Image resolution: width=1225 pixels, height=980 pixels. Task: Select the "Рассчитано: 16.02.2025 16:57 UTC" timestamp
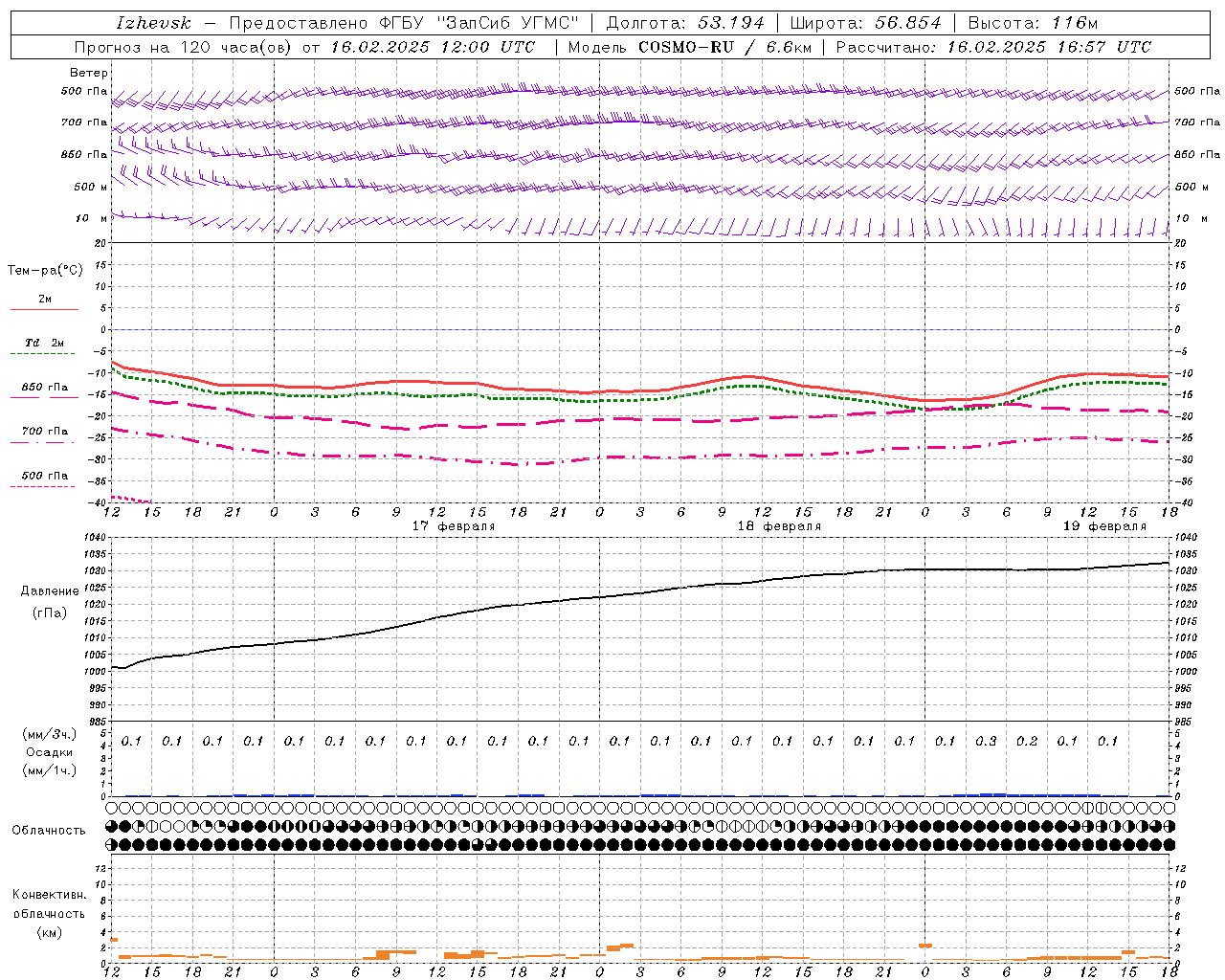[x=993, y=47]
